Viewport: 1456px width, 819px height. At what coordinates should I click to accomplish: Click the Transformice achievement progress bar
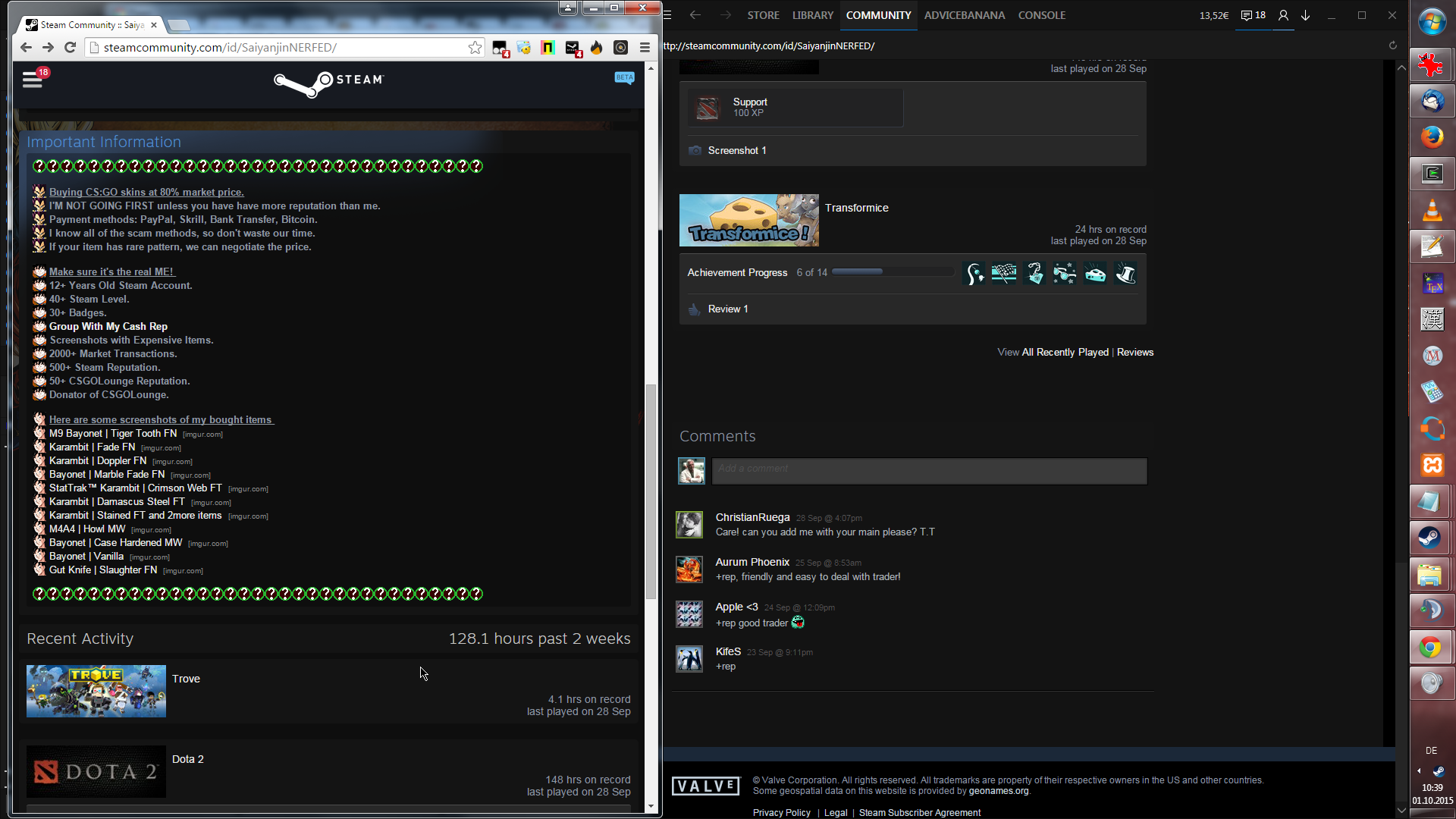point(893,272)
